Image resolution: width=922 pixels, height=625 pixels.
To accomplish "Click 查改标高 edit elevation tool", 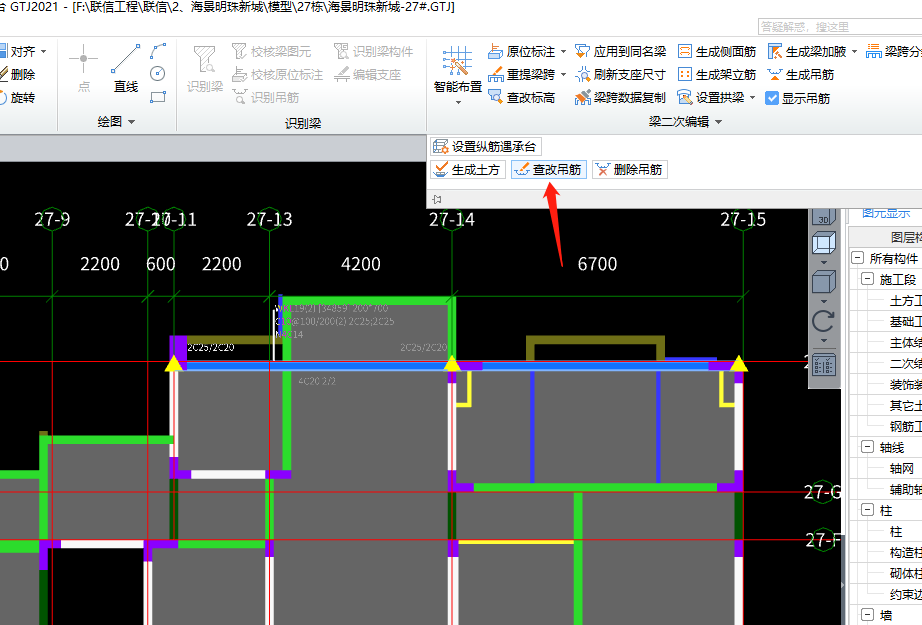I will coord(522,98).
